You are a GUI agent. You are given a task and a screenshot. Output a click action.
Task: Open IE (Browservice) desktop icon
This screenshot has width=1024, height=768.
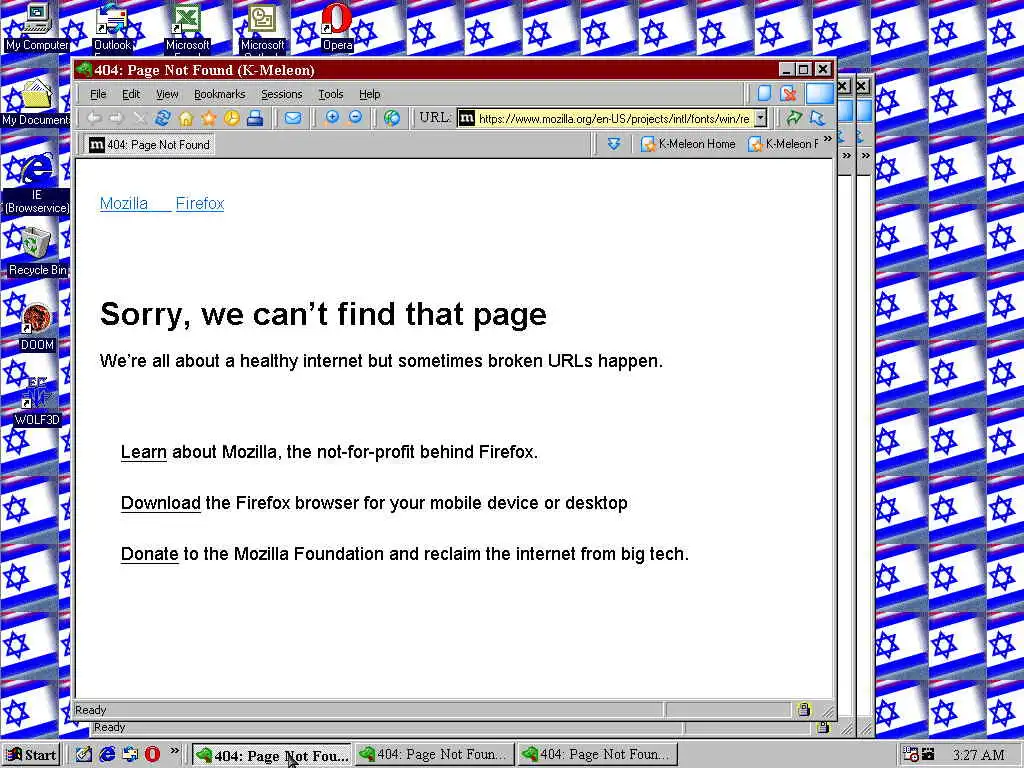[x=37, y=183]
